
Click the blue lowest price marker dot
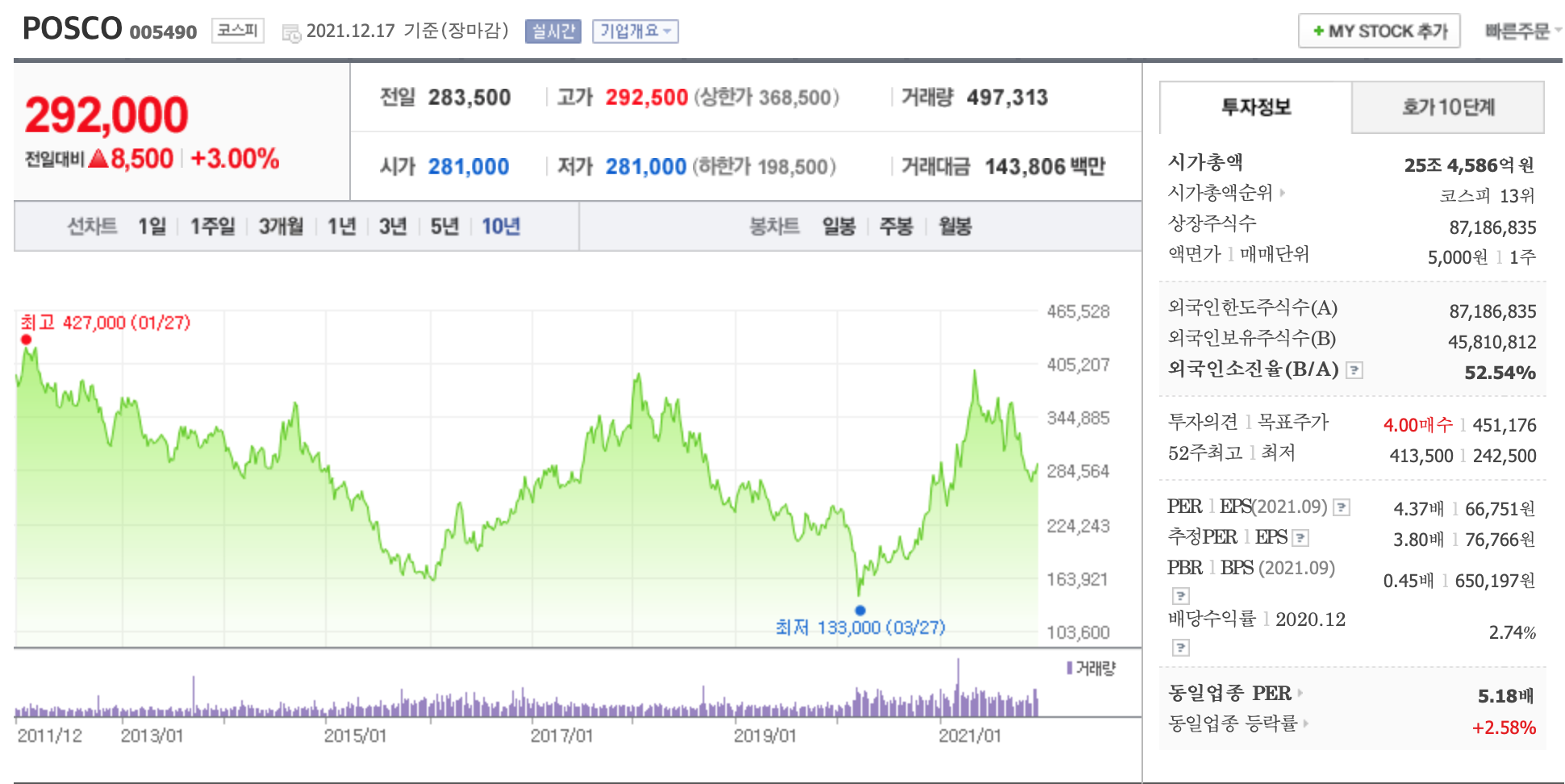click(x=860, y=611)
